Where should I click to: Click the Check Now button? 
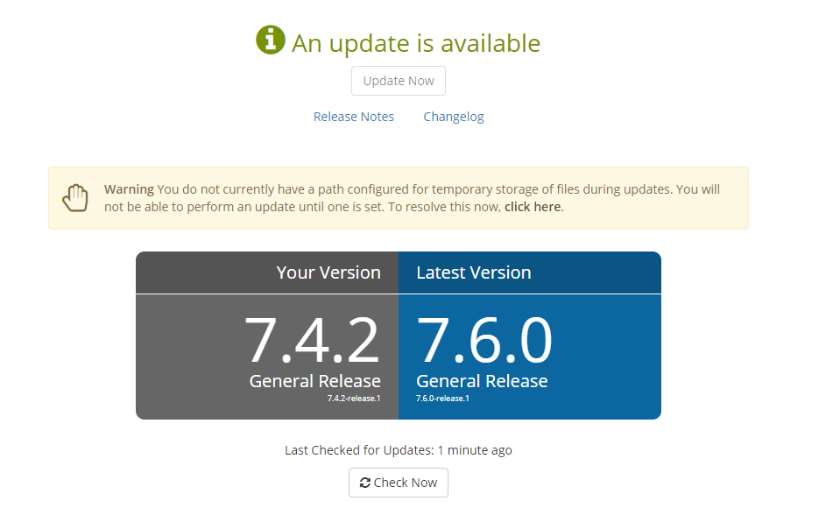[x=398, y=483]
